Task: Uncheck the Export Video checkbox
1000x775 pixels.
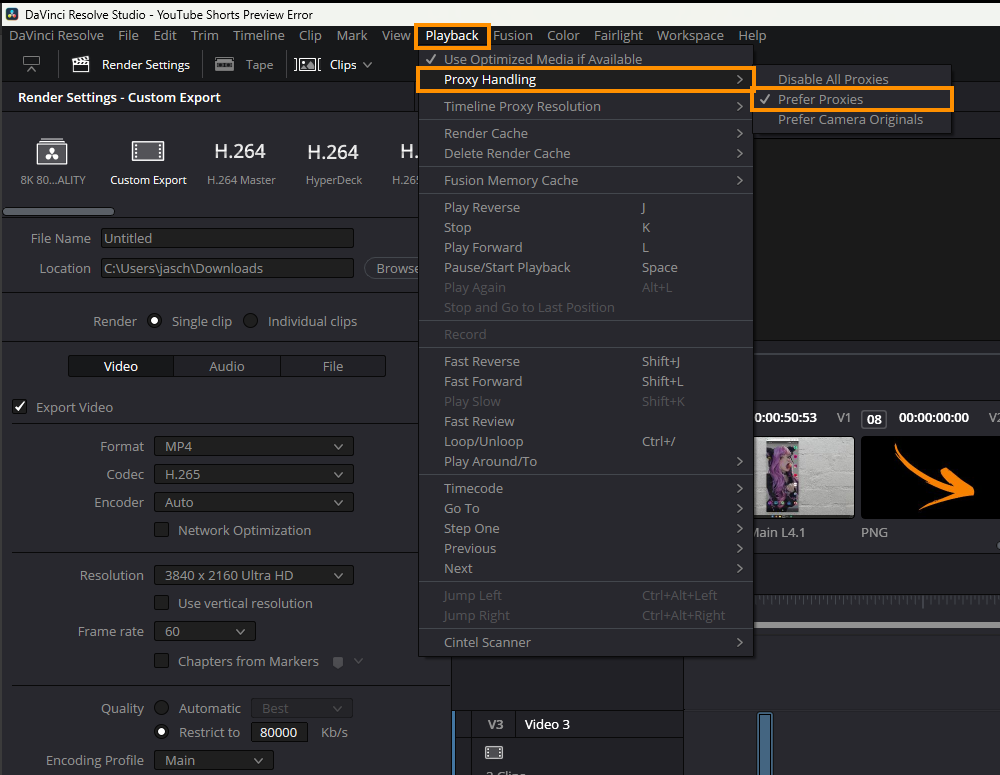Action: pos(20,407)
